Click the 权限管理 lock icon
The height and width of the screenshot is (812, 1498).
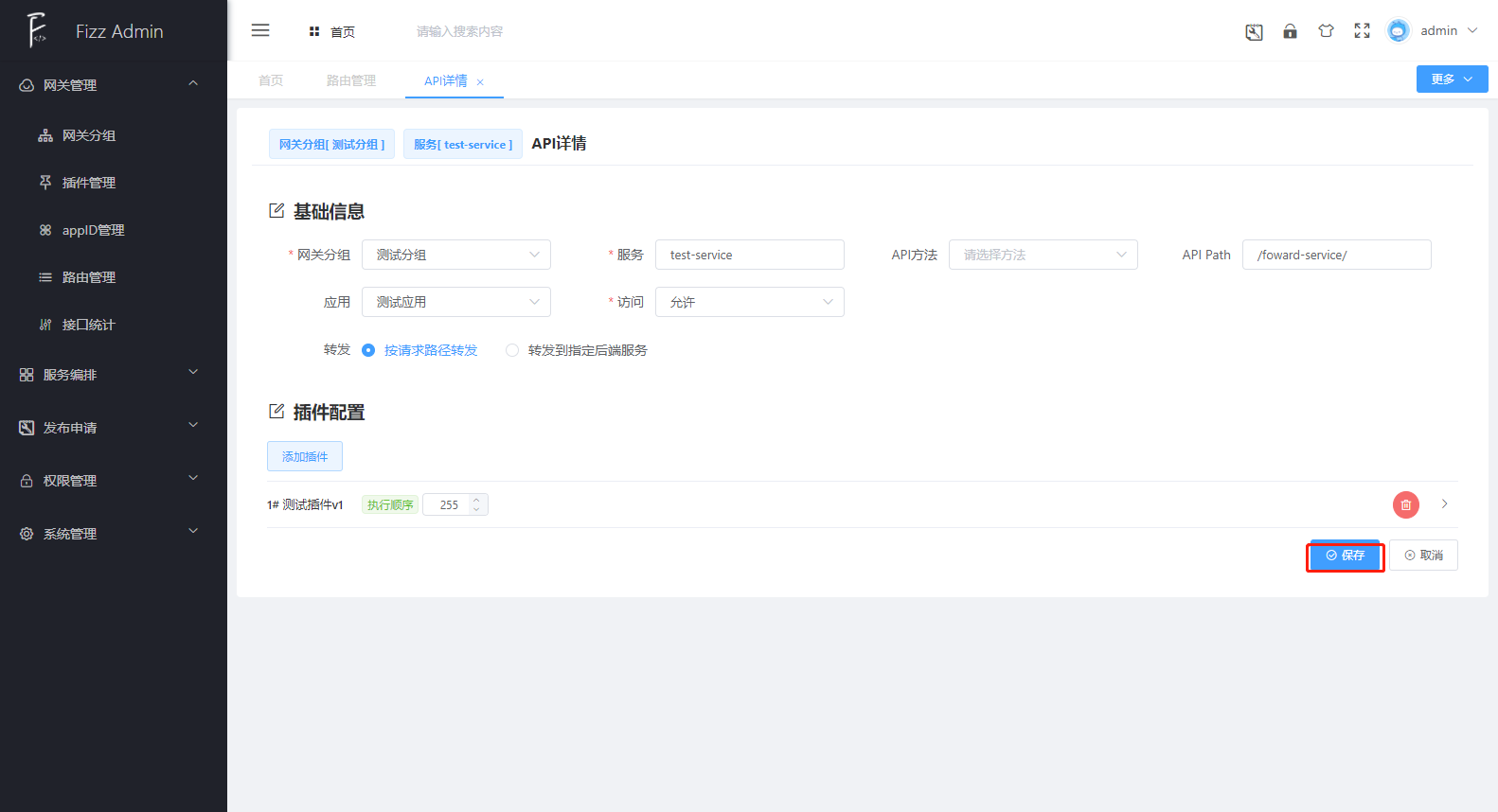point(27,481)
